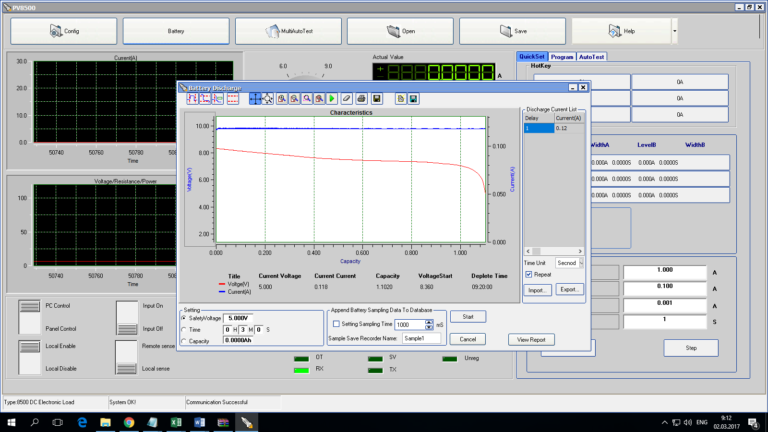The image size is (768, 432).
Task: Click the Sample Save Recorder Name field
Action: [x=421, y=338]
